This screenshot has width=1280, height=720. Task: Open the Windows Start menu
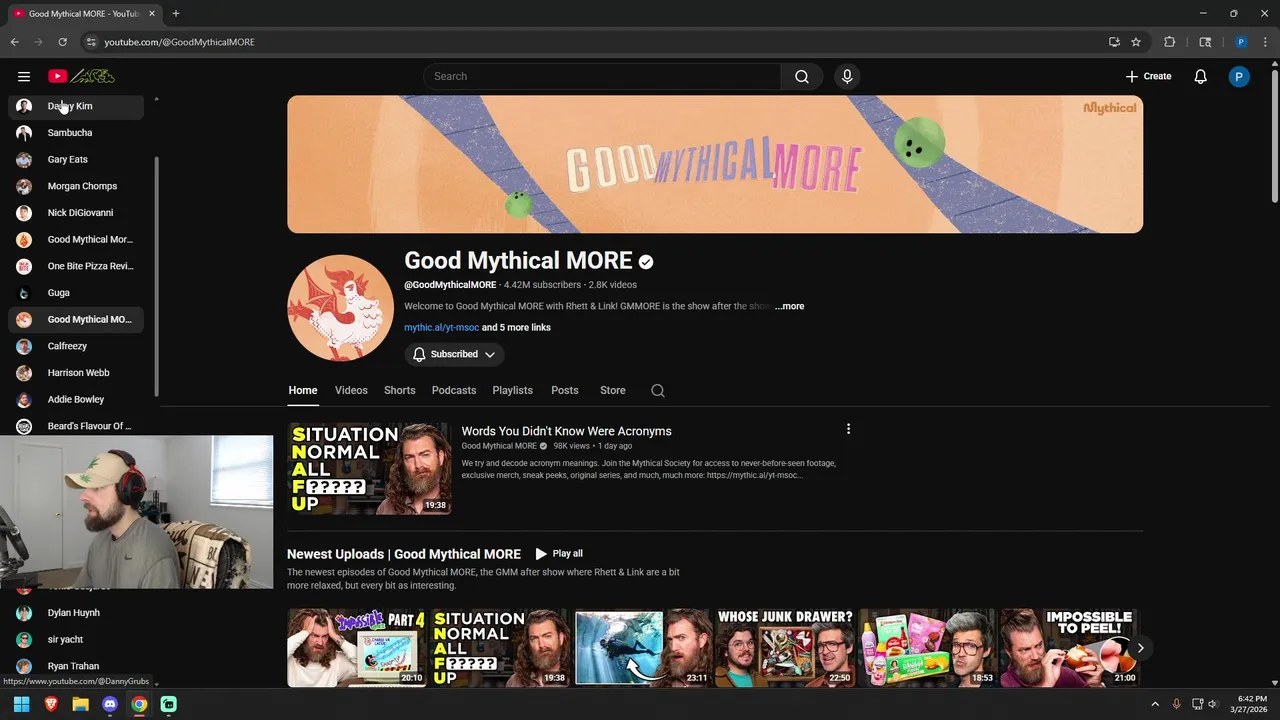point(21,704)
